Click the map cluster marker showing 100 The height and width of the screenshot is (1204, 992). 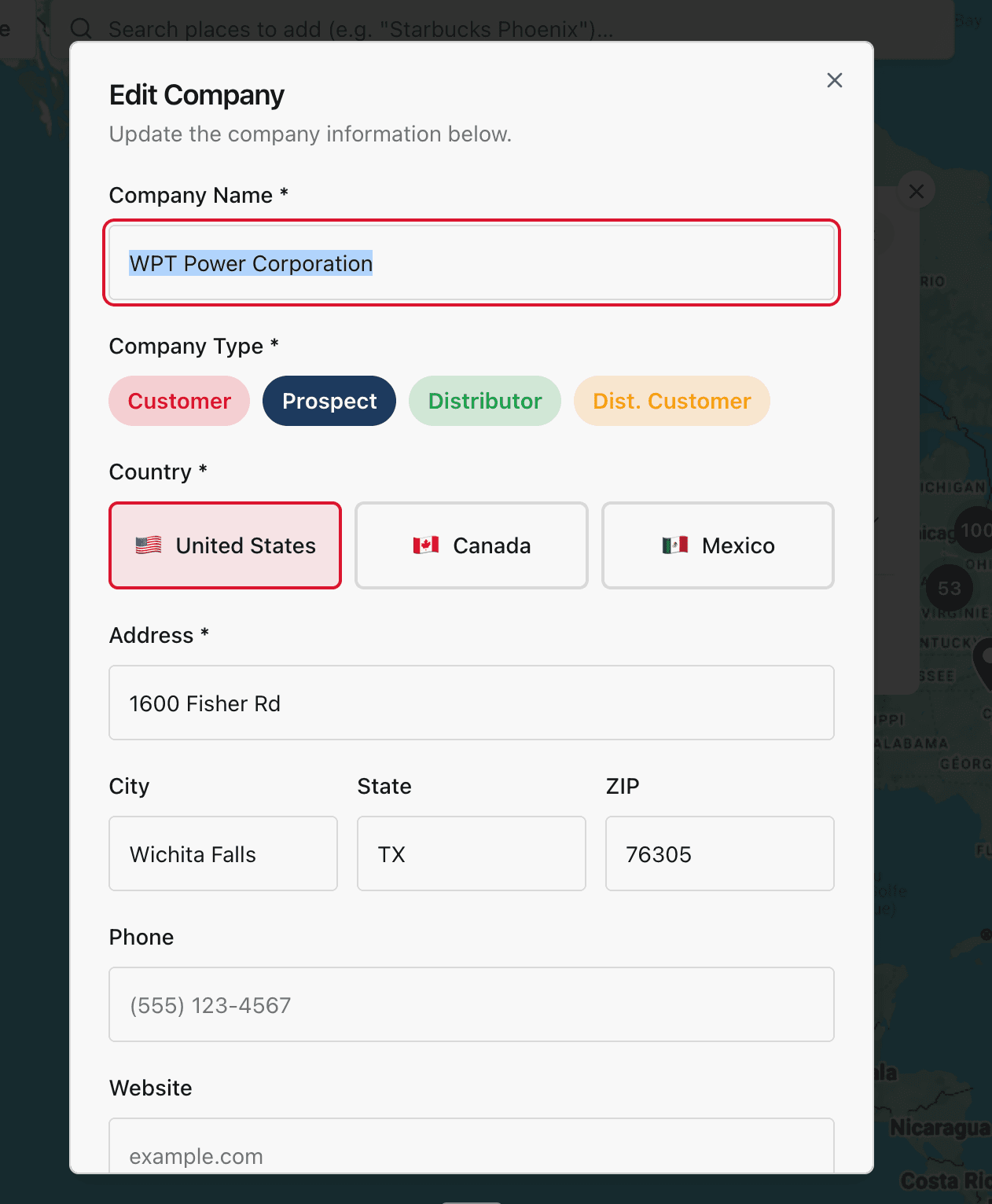975,530
